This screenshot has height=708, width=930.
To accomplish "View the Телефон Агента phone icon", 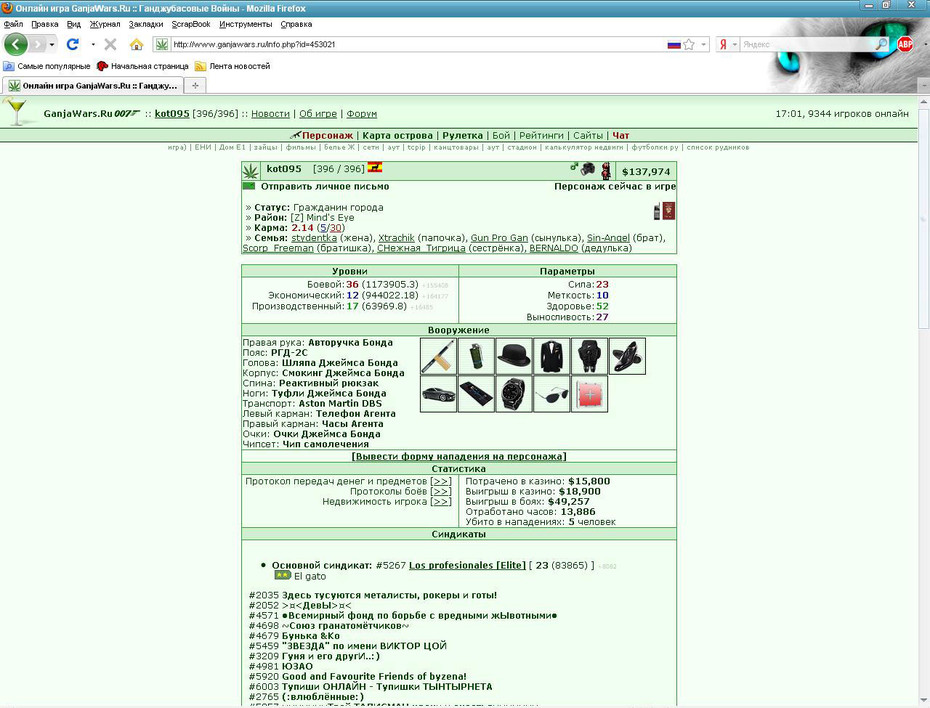I will coord(476,394).
